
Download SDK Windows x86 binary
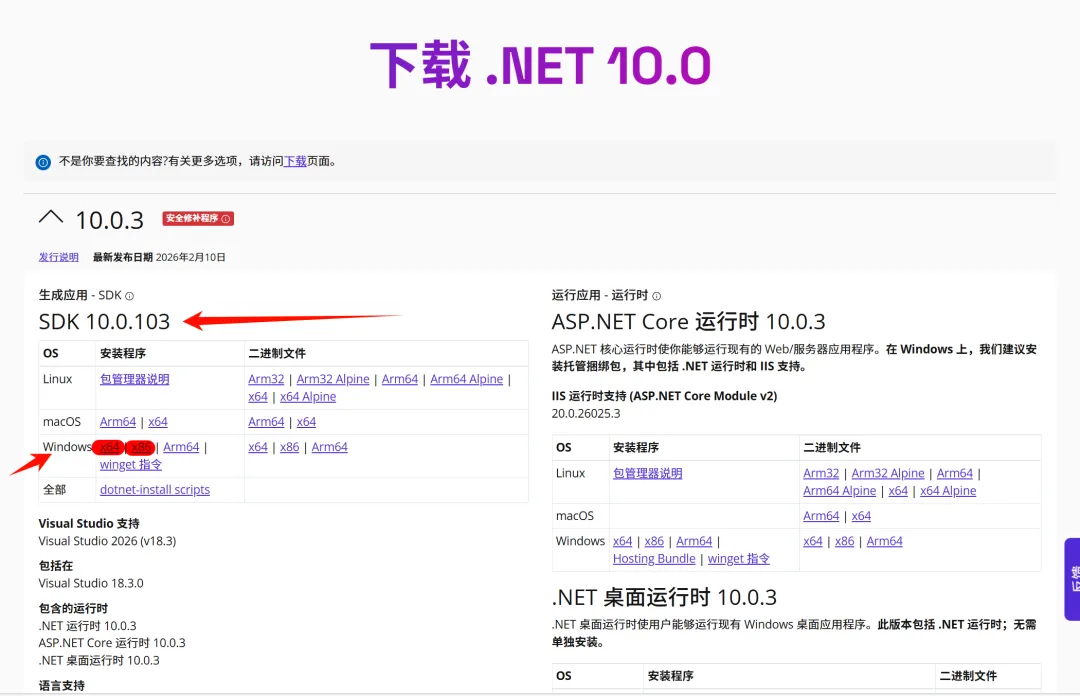(289, 447)
